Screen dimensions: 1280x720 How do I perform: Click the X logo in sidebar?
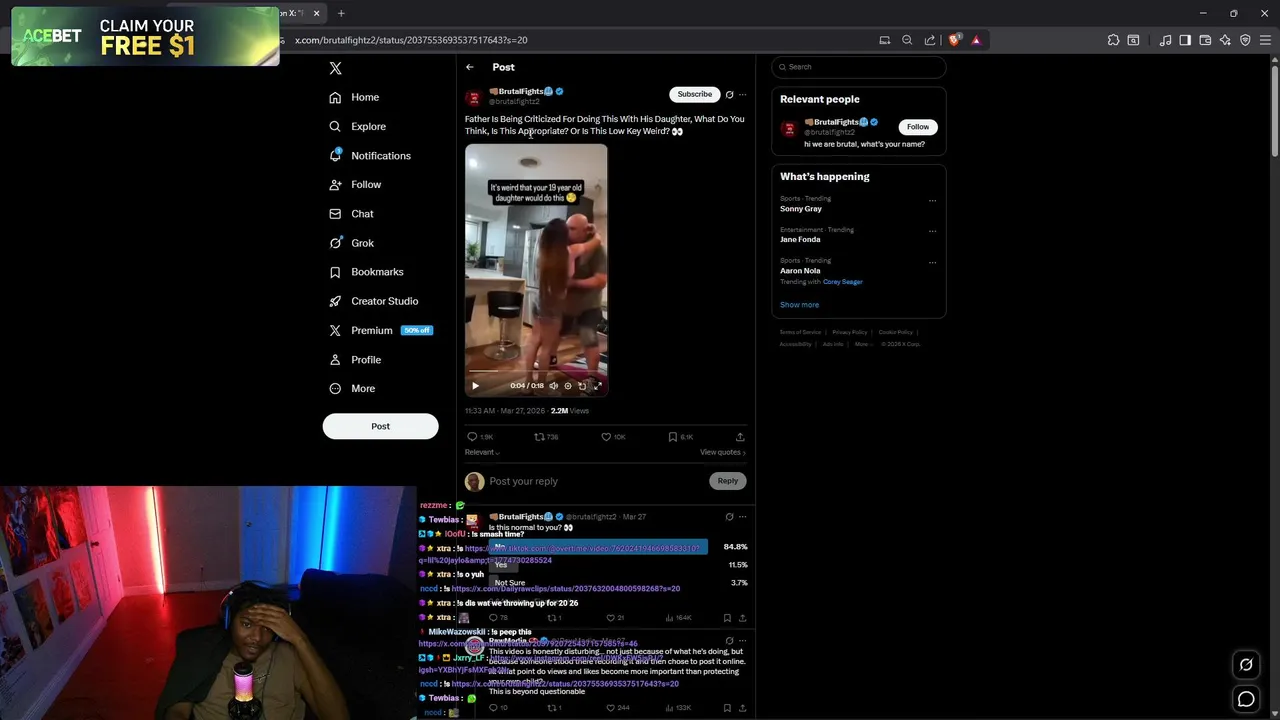click(335, 68)
